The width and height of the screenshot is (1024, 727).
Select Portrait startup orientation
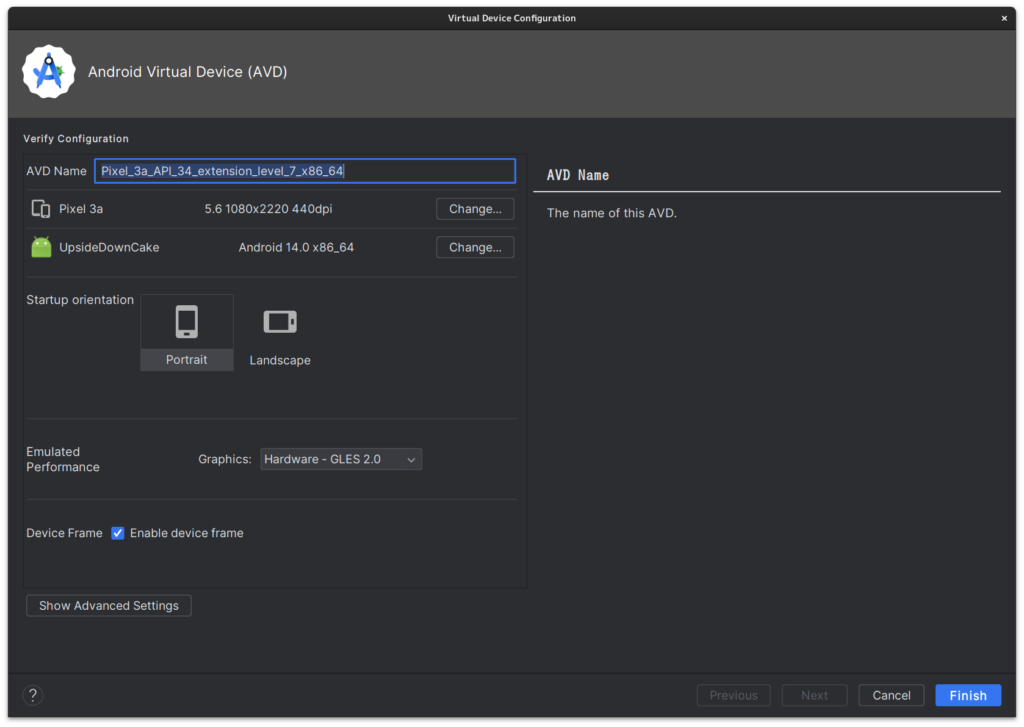click(x=187, y=332)
